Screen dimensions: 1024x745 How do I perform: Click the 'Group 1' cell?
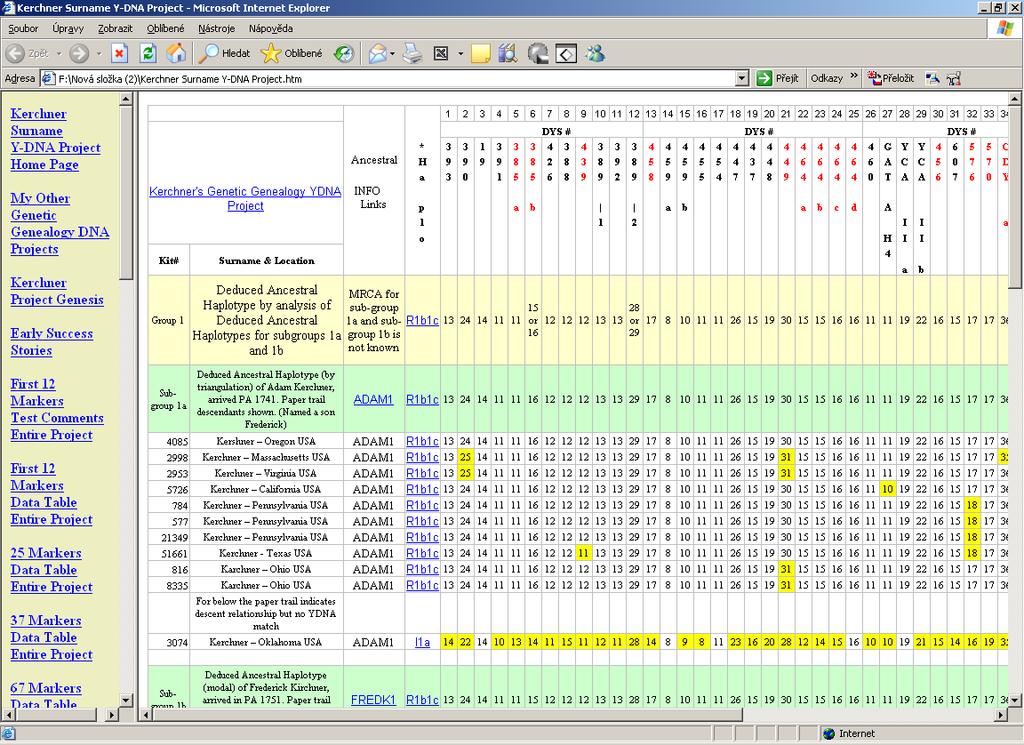click(x=168, y=321)
